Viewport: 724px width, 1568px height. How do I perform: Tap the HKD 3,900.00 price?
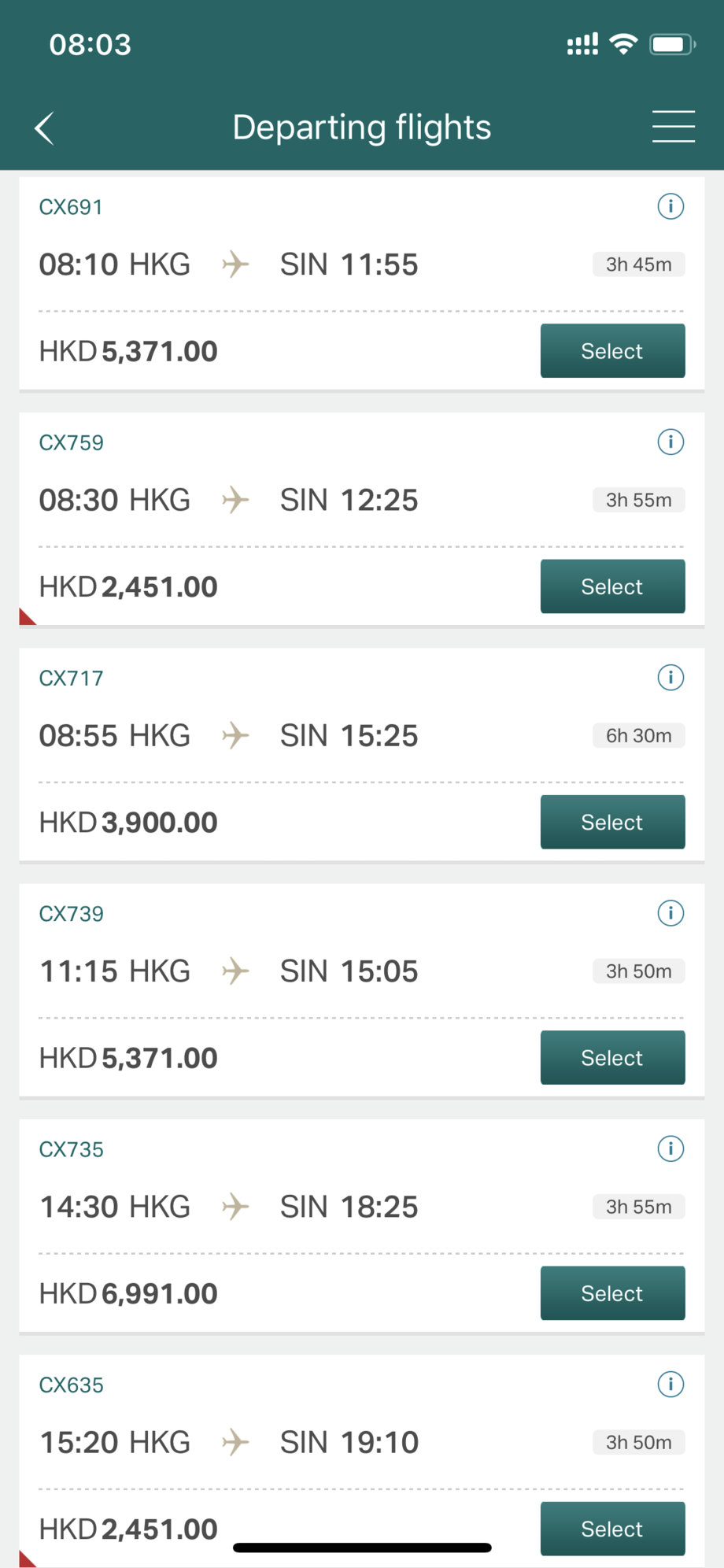[x=128, y=823]
